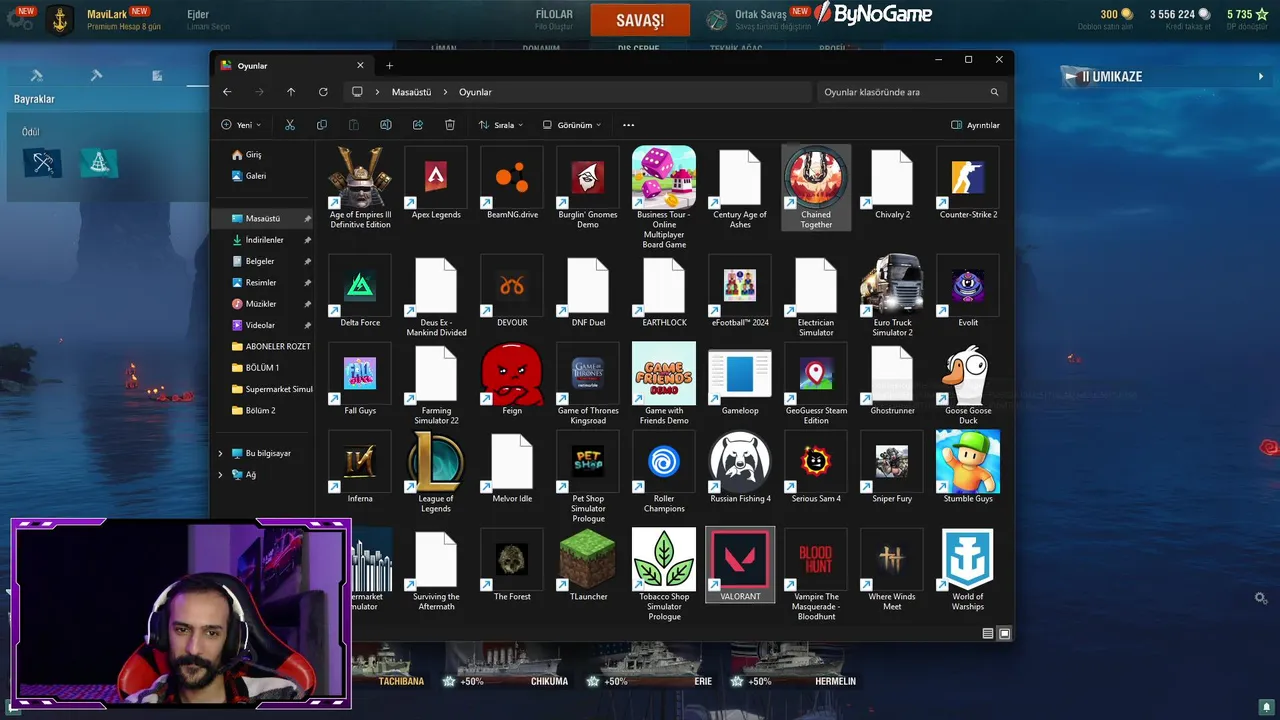Open the Apex Legends shortcut
Image resolution: width=1280 pixels, height=720 pixels.
pyautogui.click(x=436, y=178)
